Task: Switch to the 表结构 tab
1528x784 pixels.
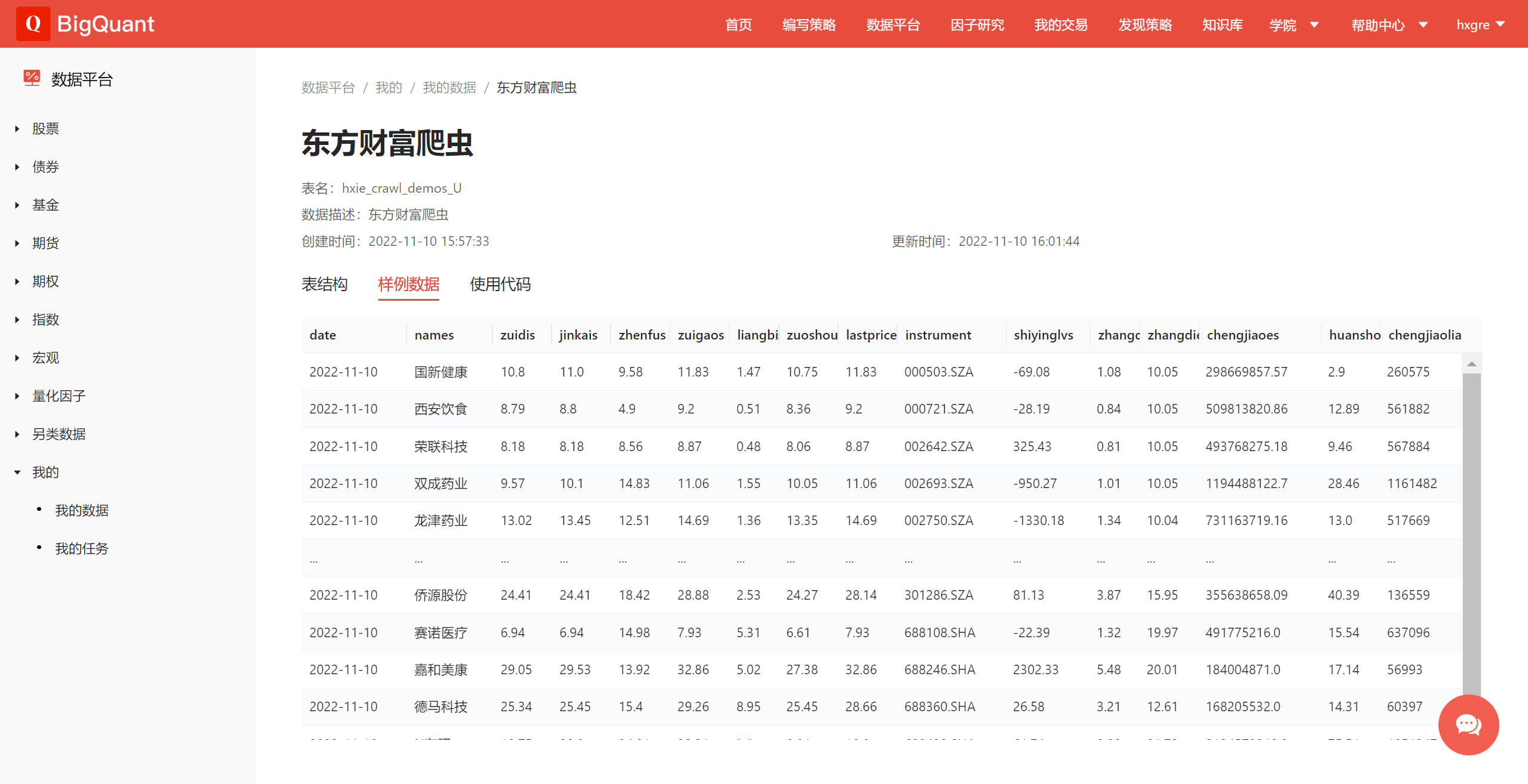Action: point(324,284)
